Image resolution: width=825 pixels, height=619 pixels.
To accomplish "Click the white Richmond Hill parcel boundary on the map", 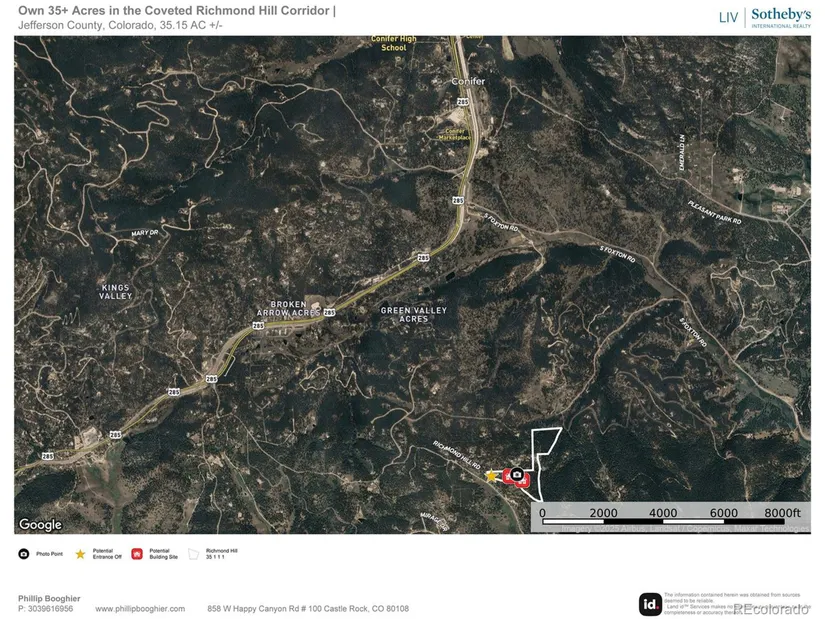I will point(546,430).
